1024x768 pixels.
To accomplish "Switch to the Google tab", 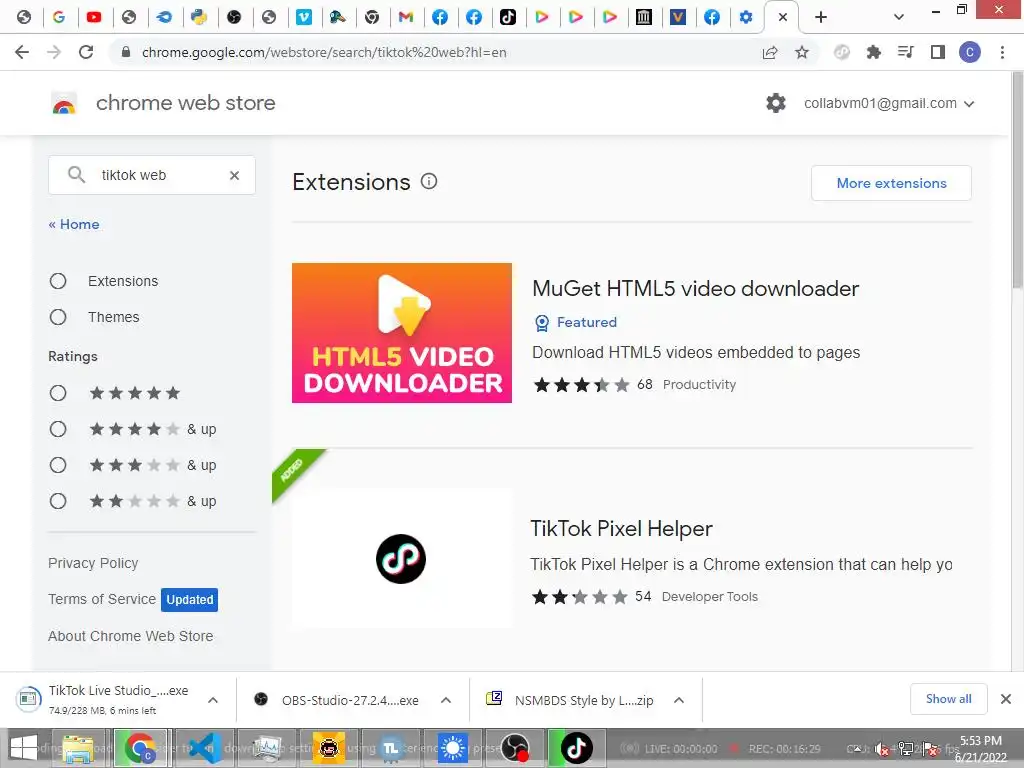I will pyautogui.click(x=59, y=18).
